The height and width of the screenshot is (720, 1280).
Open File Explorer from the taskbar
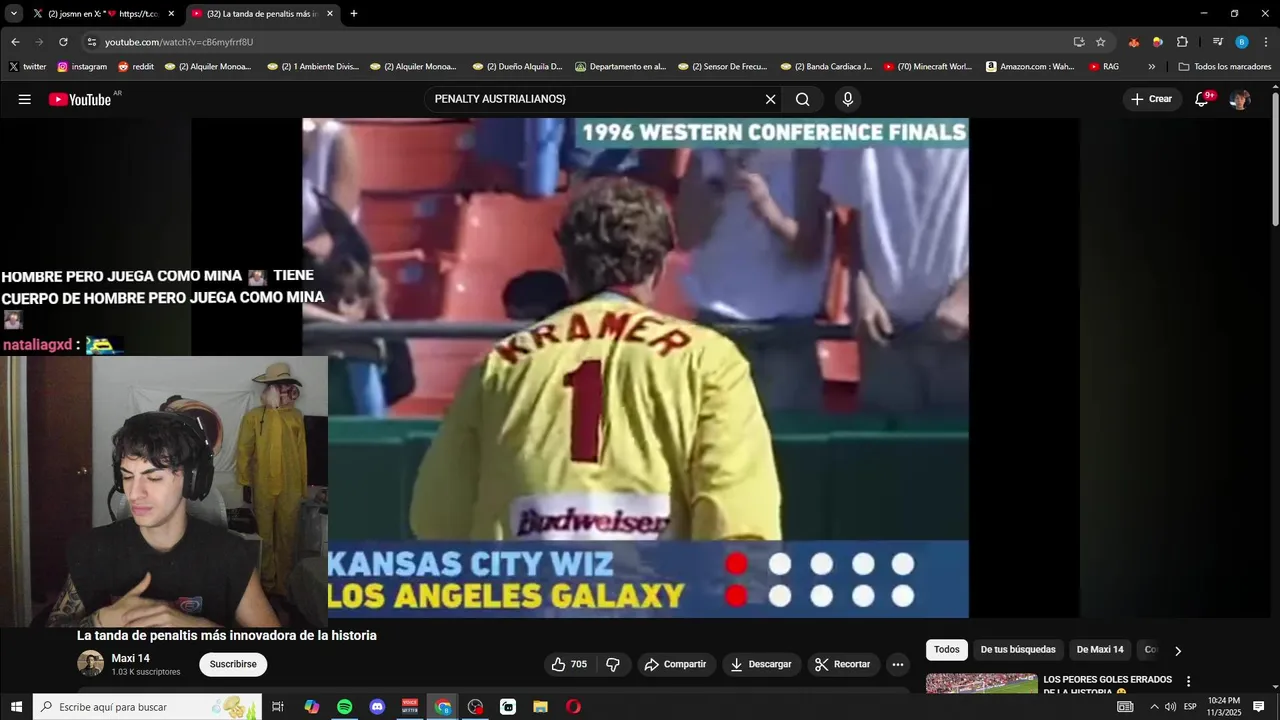(540, 707)
